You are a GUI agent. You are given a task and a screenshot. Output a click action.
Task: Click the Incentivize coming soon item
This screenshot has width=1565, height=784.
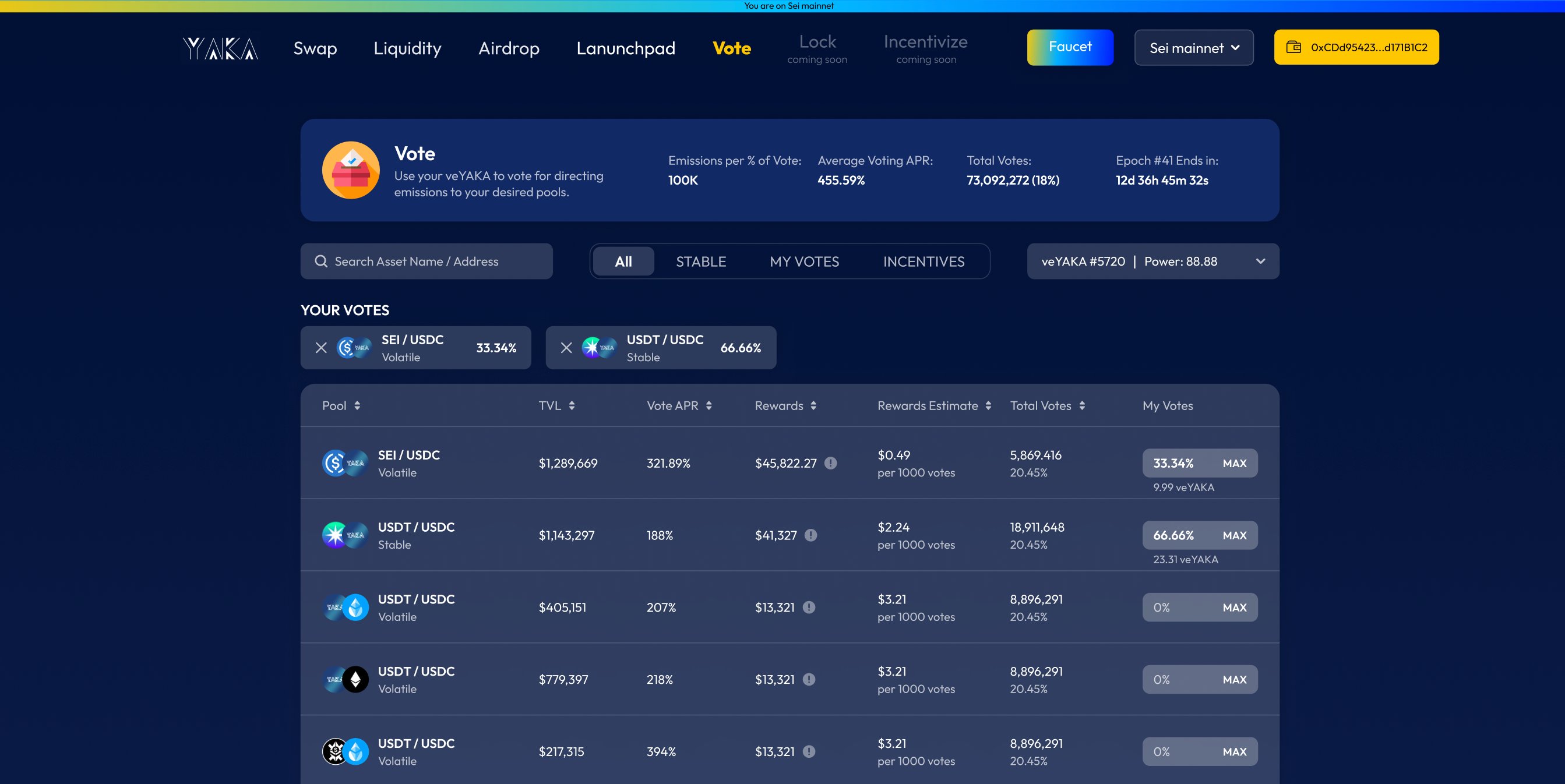[x=925, y=48]
